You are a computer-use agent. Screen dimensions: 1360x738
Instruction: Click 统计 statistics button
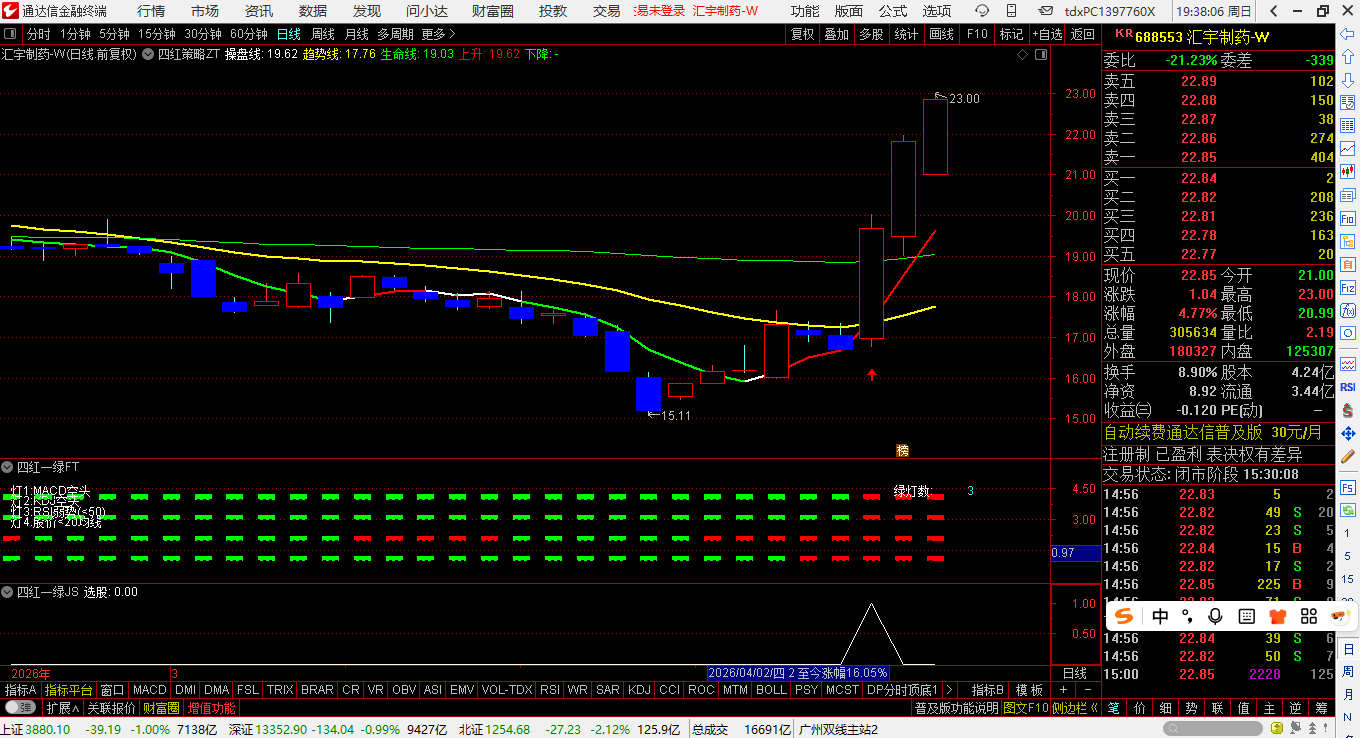click(906, 34)
